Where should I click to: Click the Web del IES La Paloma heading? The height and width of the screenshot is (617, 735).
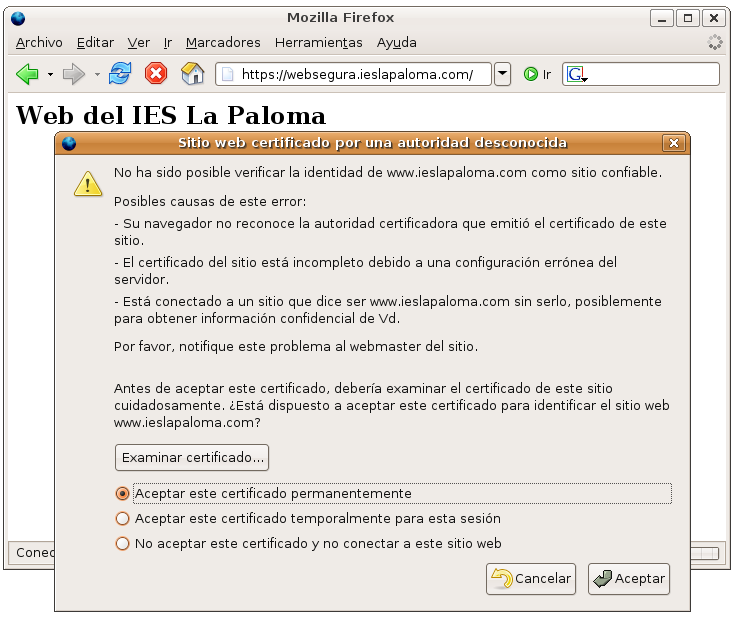tap(171, 115)
